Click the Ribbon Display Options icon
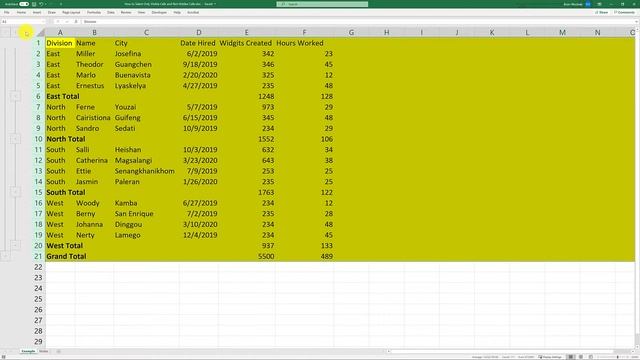This screenshot has width=640, height=360. (599, 4)
